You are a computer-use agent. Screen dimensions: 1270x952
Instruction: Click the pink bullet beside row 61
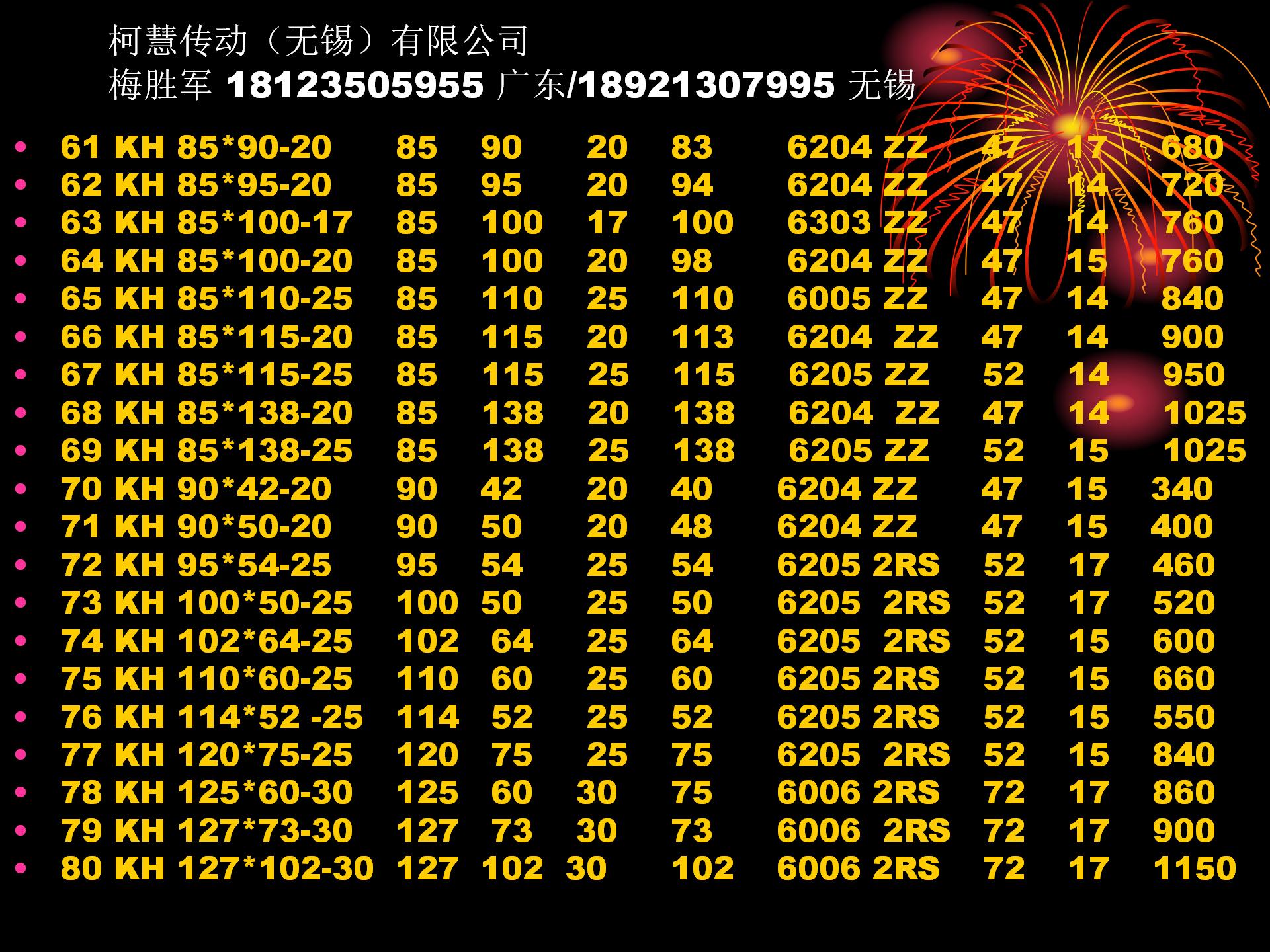click(x=21, y=147)
